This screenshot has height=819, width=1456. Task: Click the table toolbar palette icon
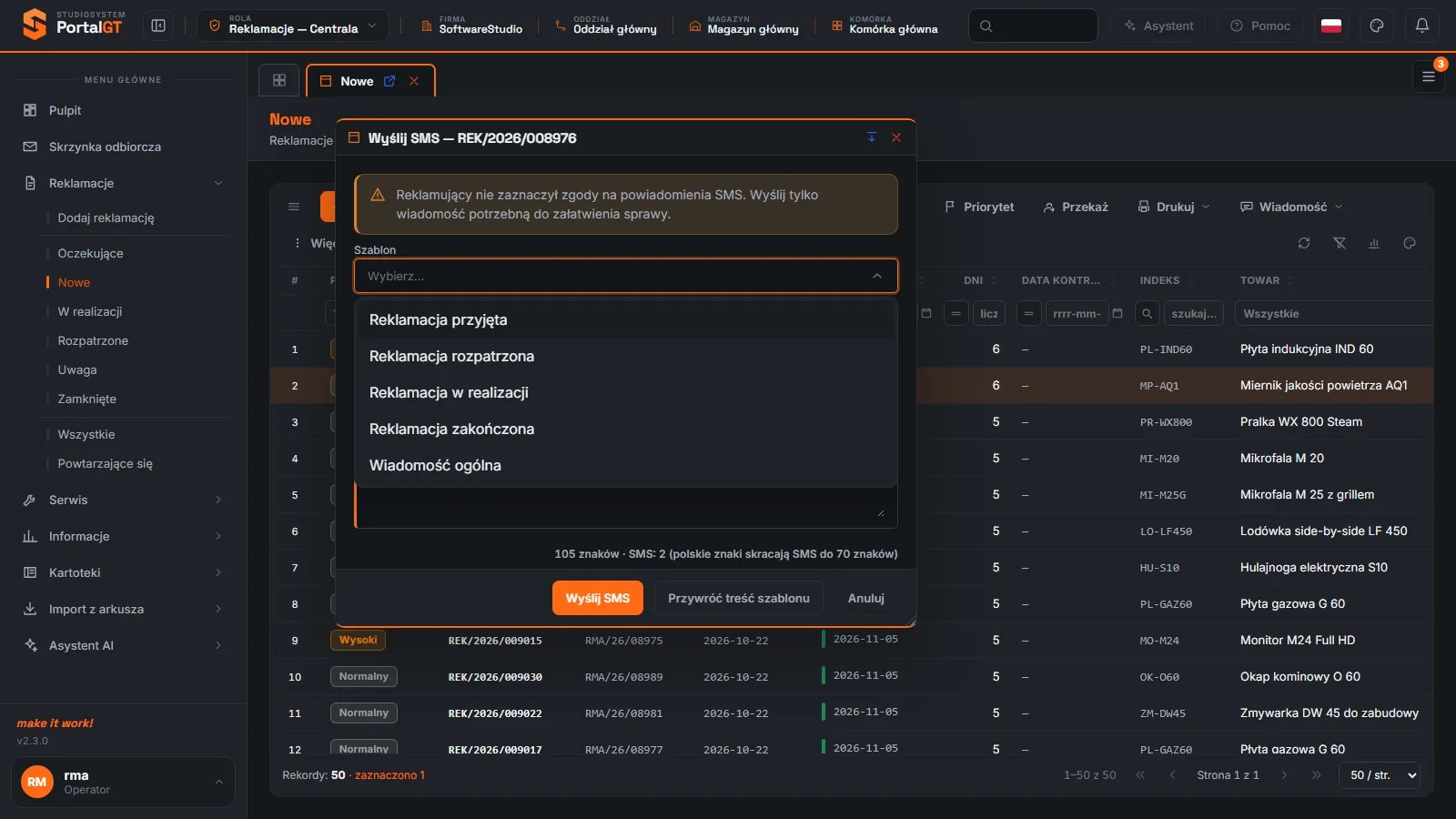coord(1410,243)
